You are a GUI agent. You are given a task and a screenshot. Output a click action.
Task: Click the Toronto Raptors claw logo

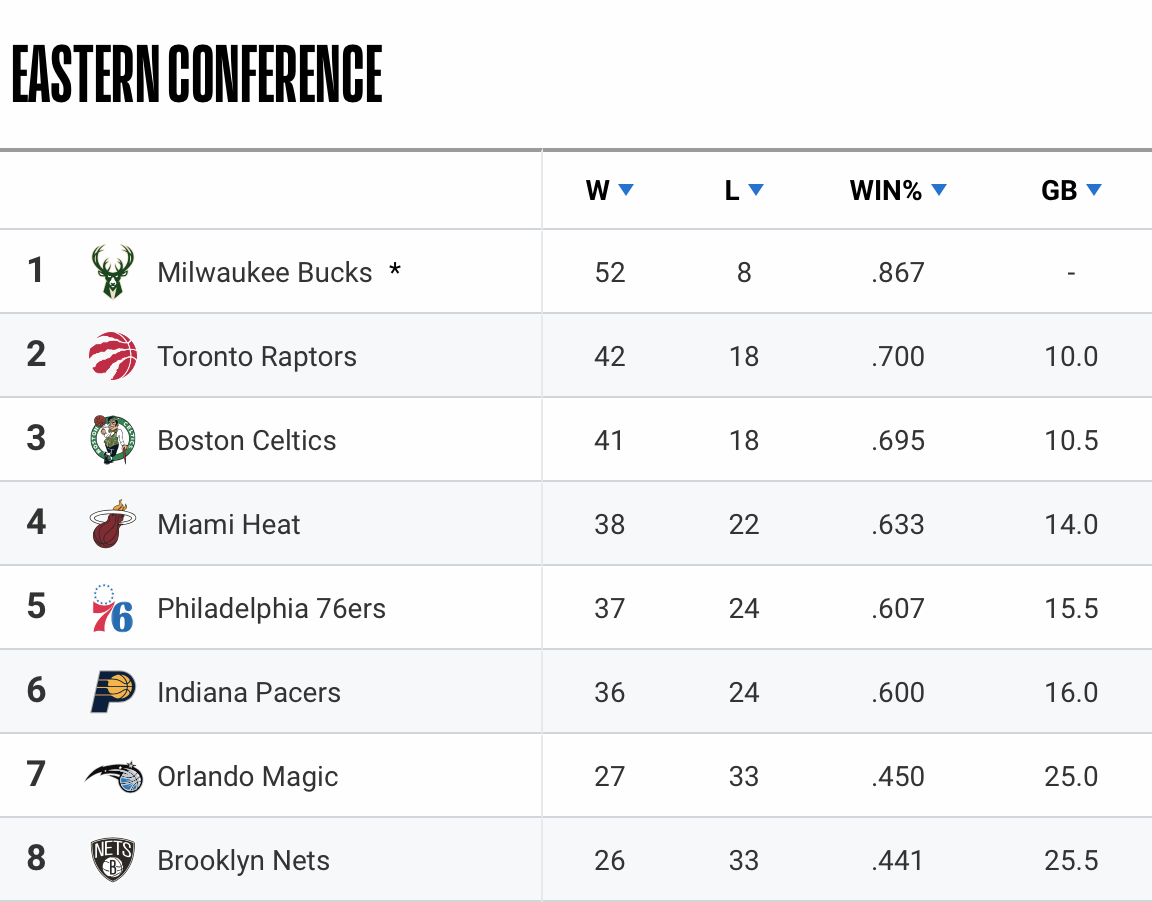tap(113, 356)
